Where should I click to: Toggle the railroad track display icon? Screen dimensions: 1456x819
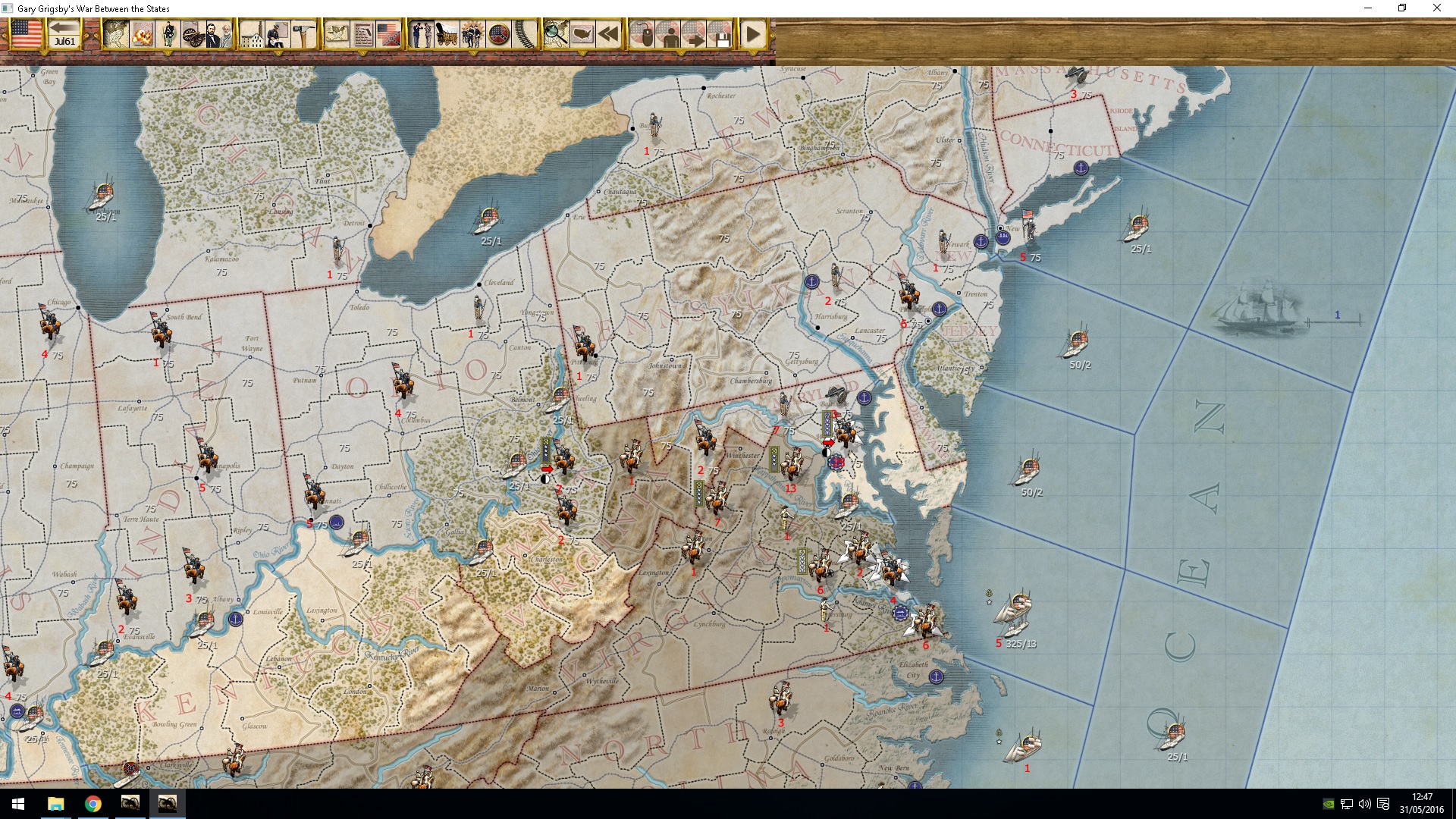pos(525,34)
